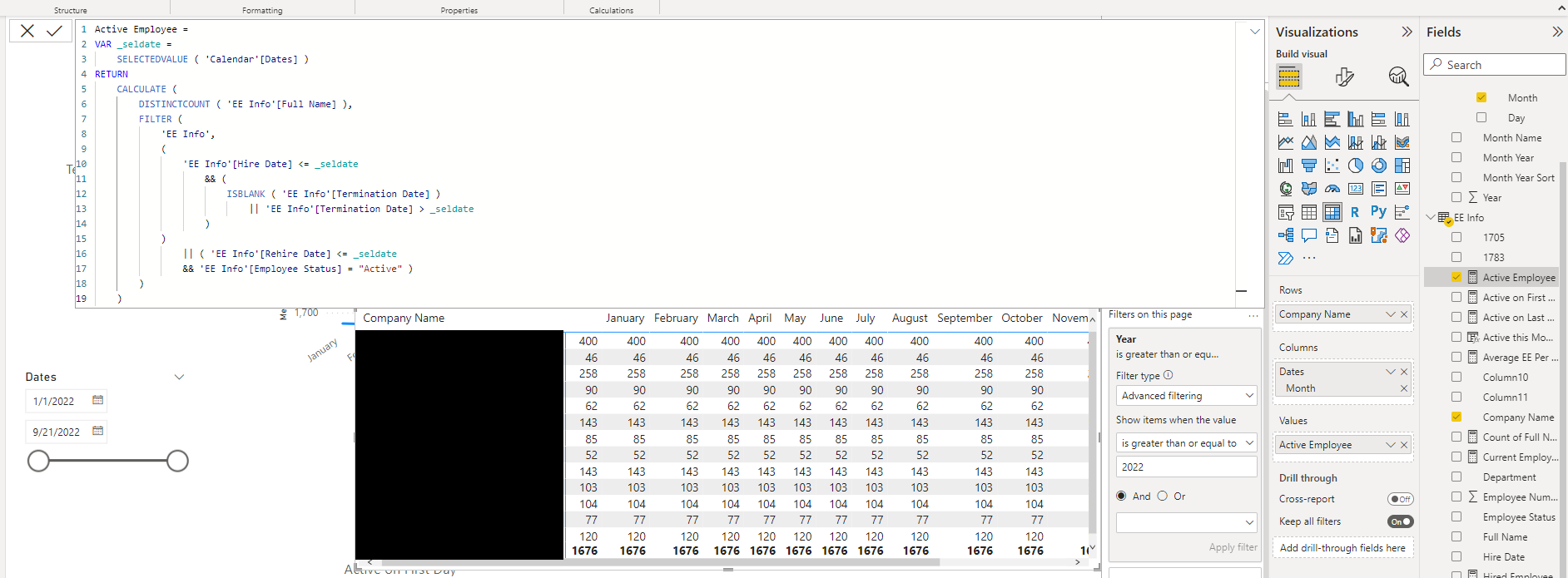1568x578 pixels.
Task: Click the Apply filter button
Action: [x=1233, y=547]
